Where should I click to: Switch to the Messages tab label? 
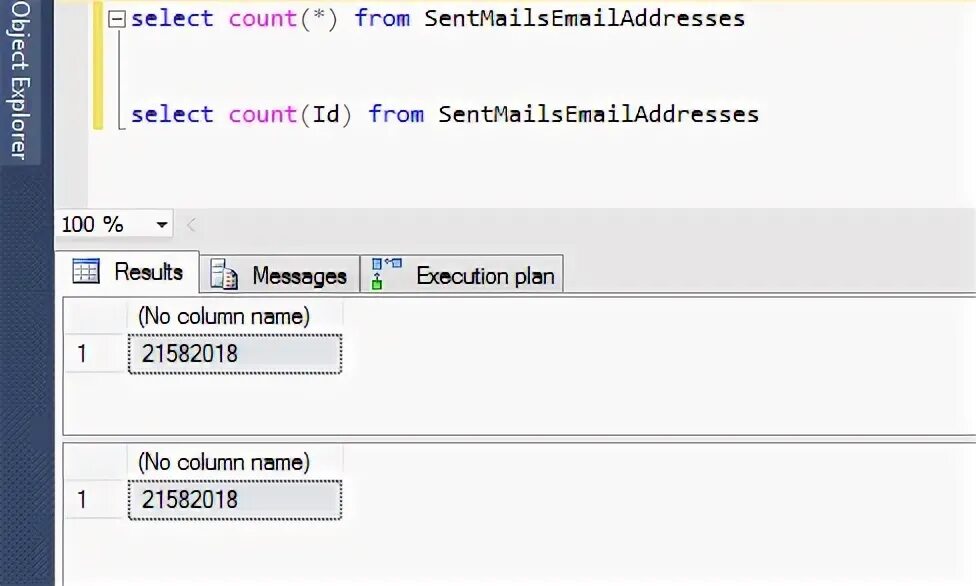point(298,276)
